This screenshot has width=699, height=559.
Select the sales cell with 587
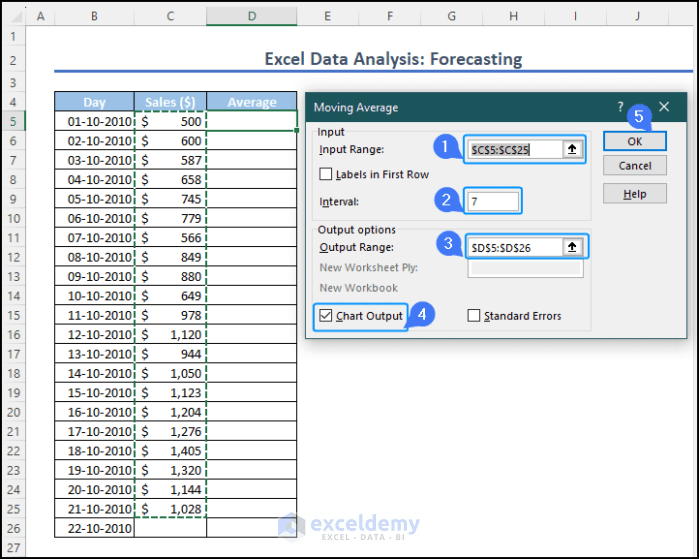pos(170,160)
